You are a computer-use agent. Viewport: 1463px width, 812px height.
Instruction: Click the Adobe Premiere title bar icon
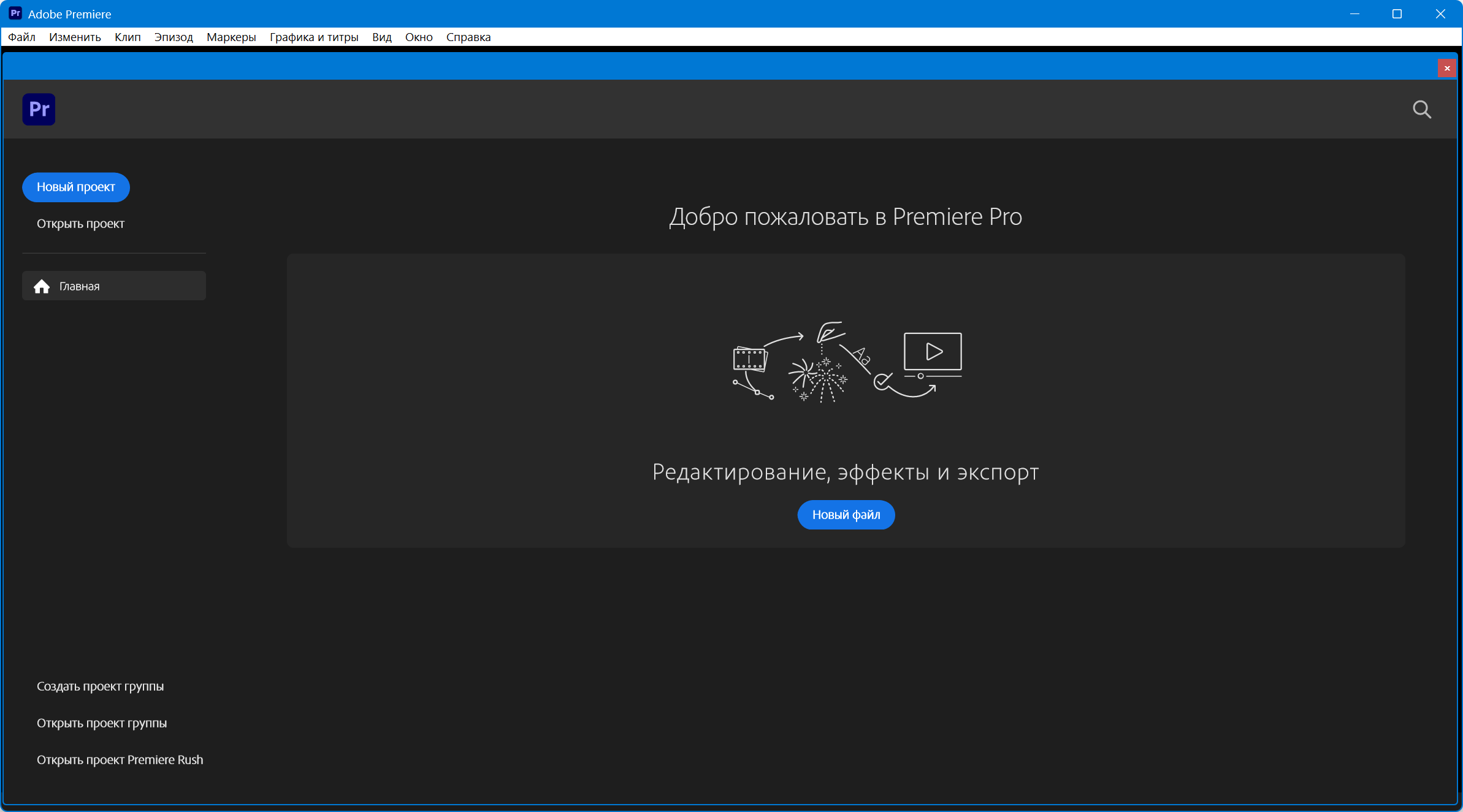pos(15,13)
